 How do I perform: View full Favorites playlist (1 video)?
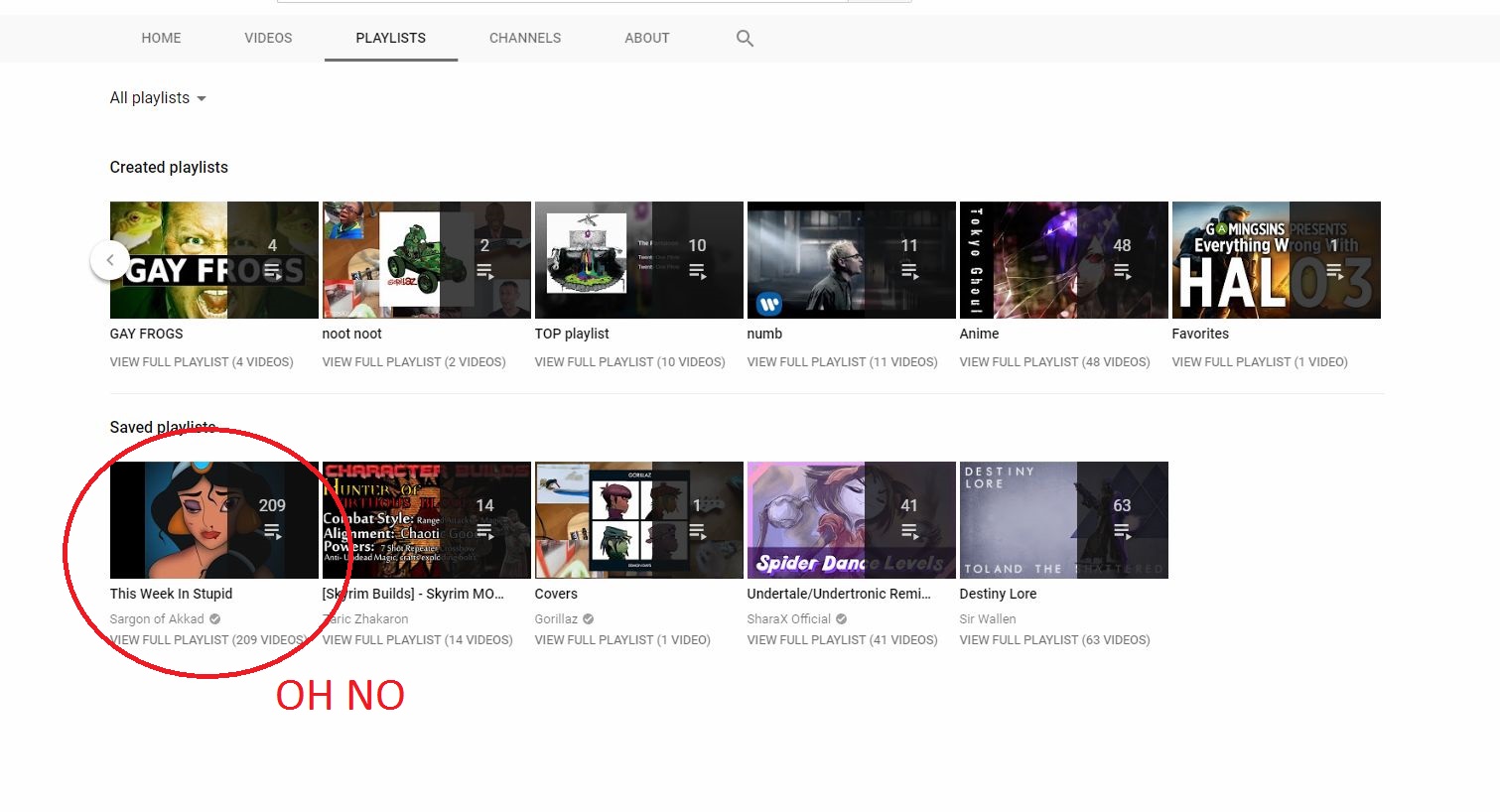point(1260,362)
